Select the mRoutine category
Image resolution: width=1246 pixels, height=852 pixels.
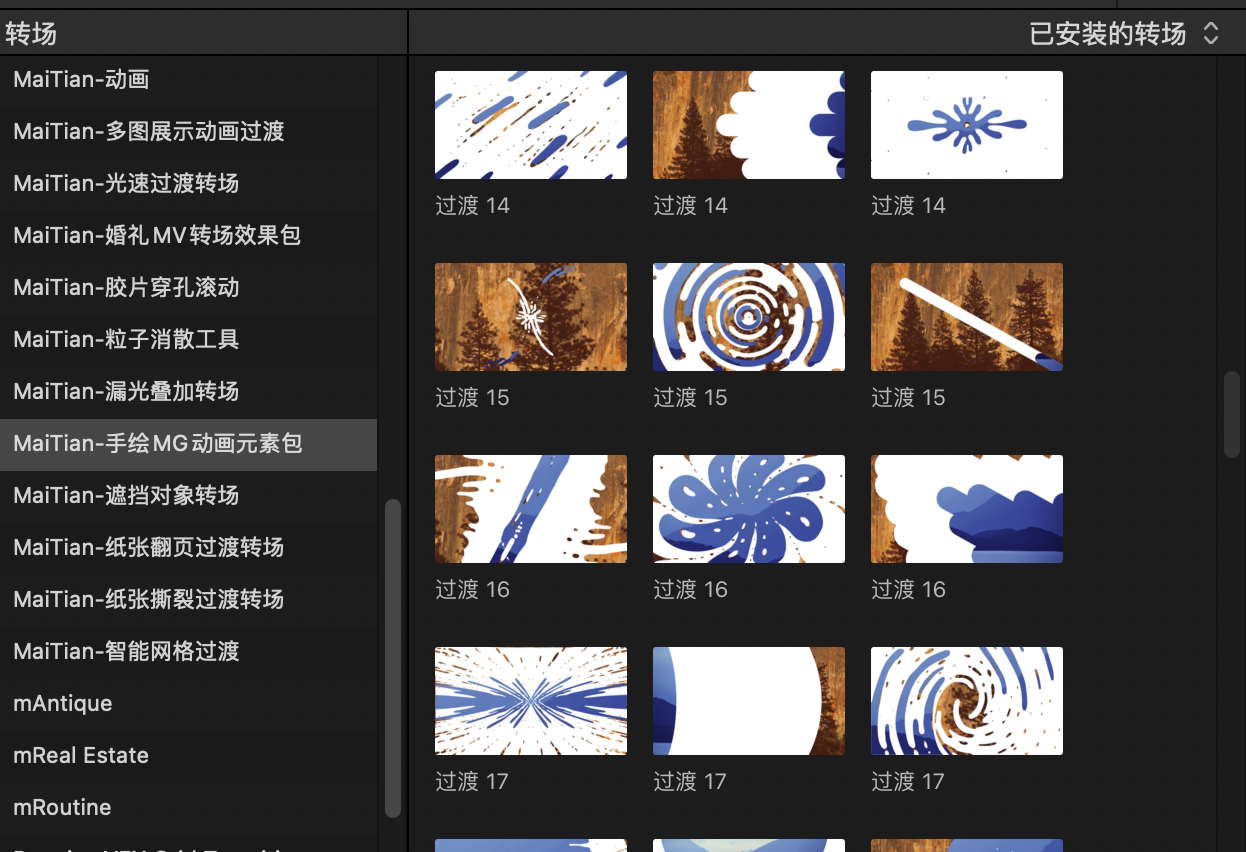coord(188,807)
